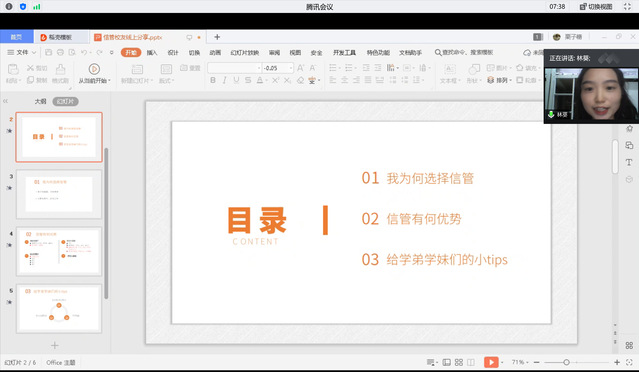
Task: Add new slide with plus below thumbnails
Action: click(x=55, y=346)
